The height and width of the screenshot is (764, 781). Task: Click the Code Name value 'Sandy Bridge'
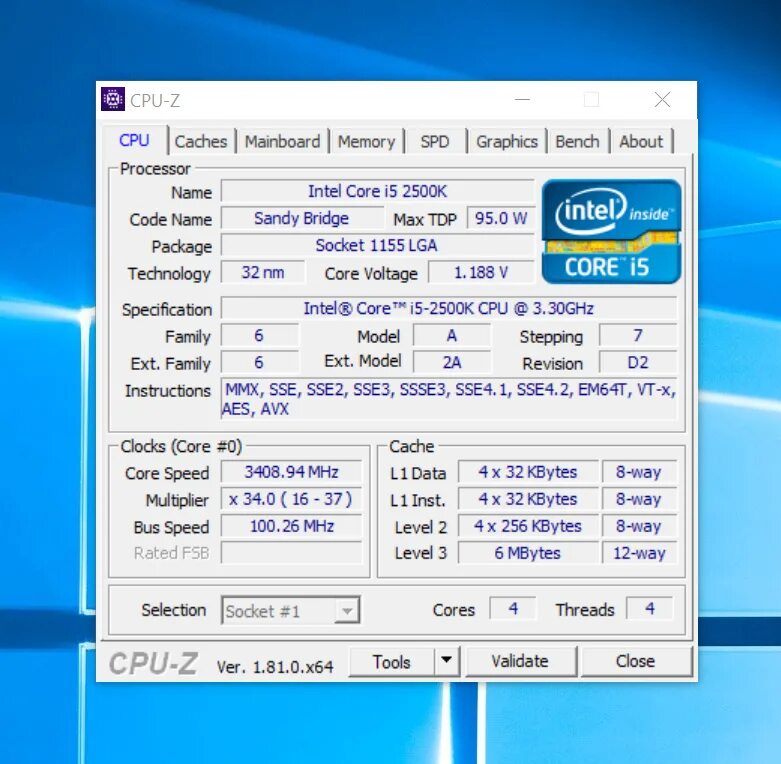click(x=301, y=218)
